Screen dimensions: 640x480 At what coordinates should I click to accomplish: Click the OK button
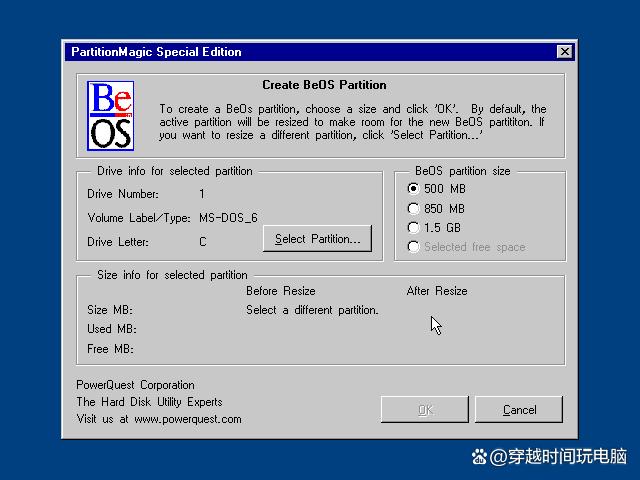pyautogui.click(x=424, y=409)
